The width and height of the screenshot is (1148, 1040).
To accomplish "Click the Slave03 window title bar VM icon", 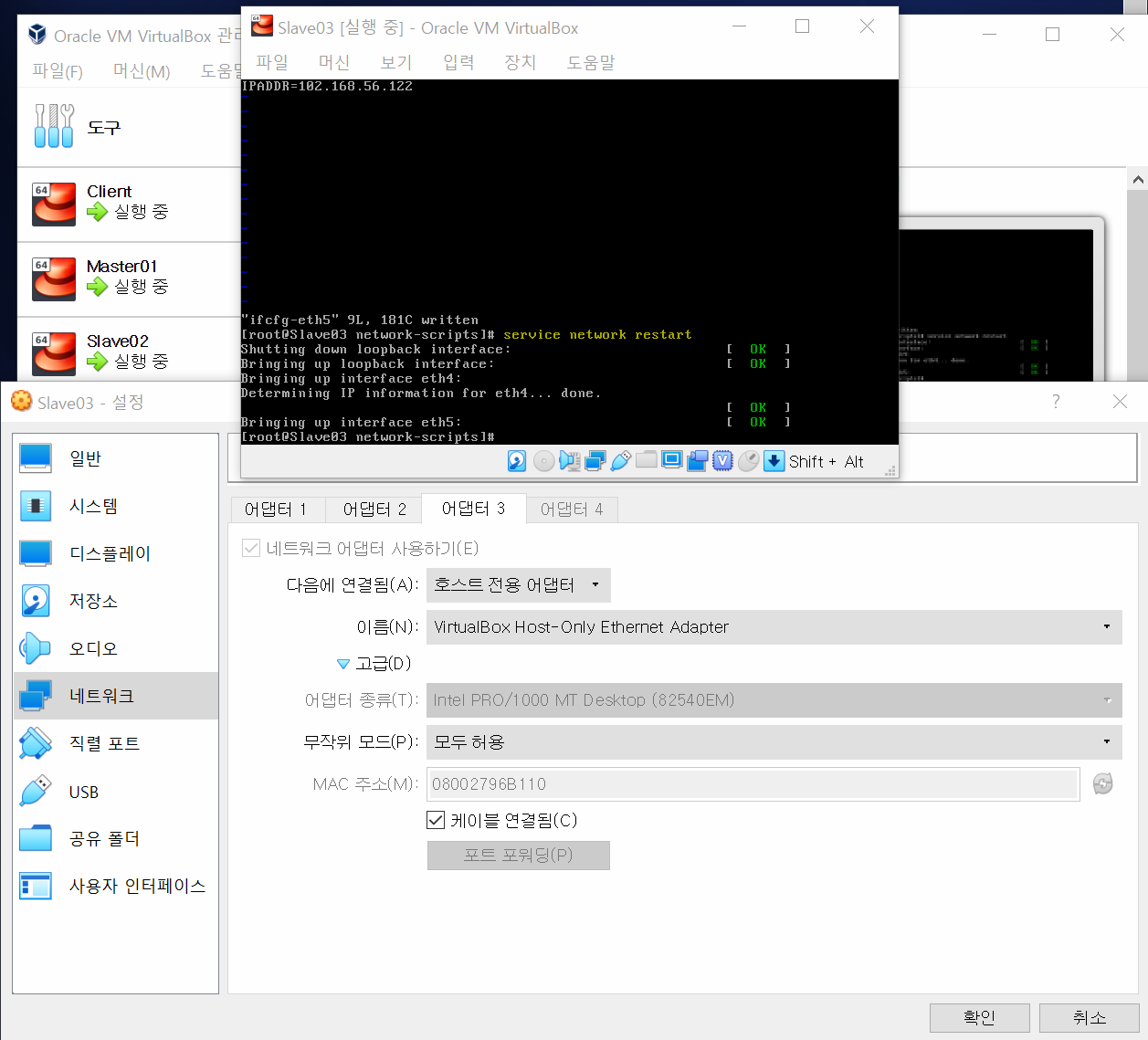I will tap(262, 26).
